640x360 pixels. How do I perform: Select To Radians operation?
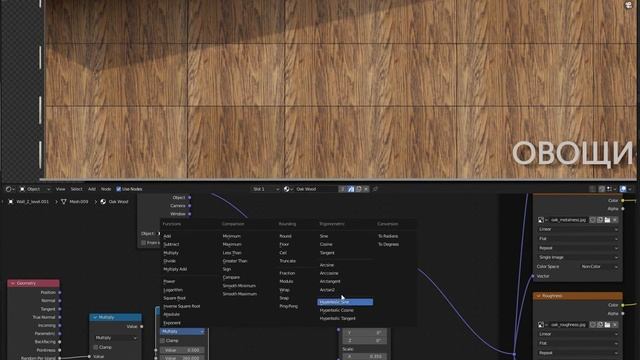388,236
